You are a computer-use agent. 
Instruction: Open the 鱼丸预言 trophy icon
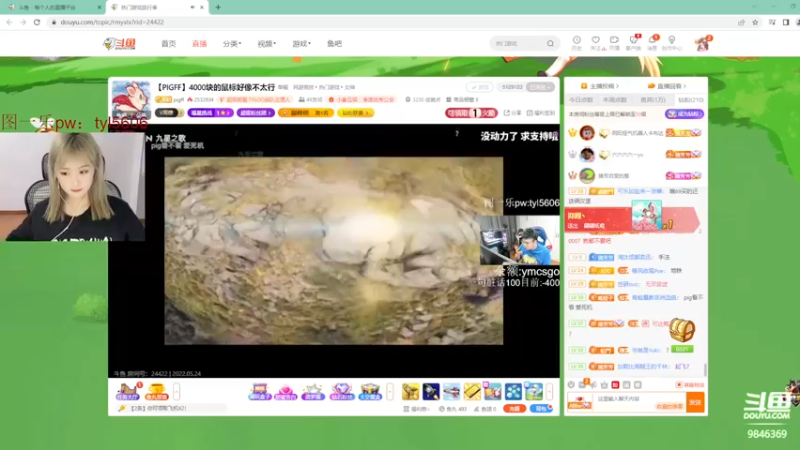(x=157, y=391)
